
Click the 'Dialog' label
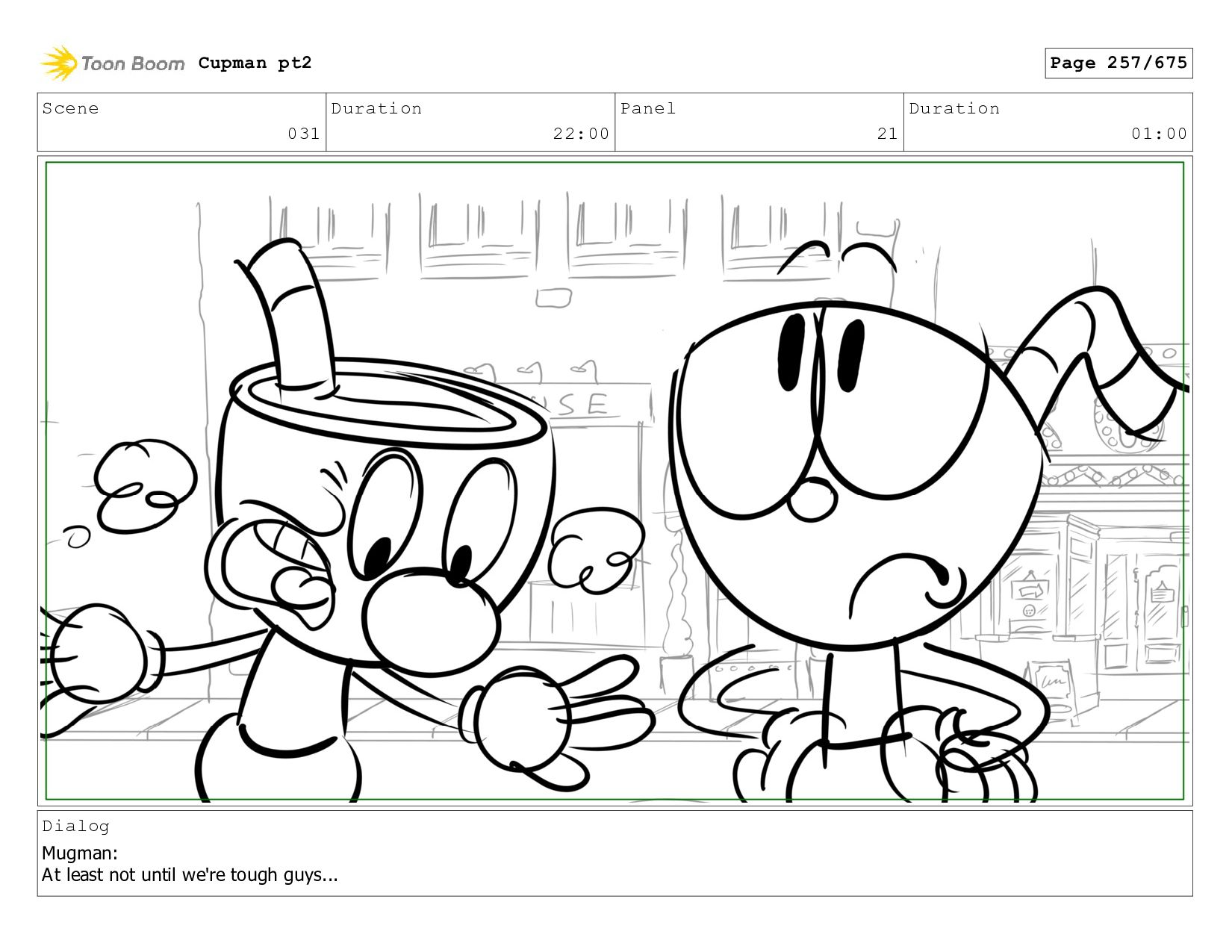coord(75,826)
